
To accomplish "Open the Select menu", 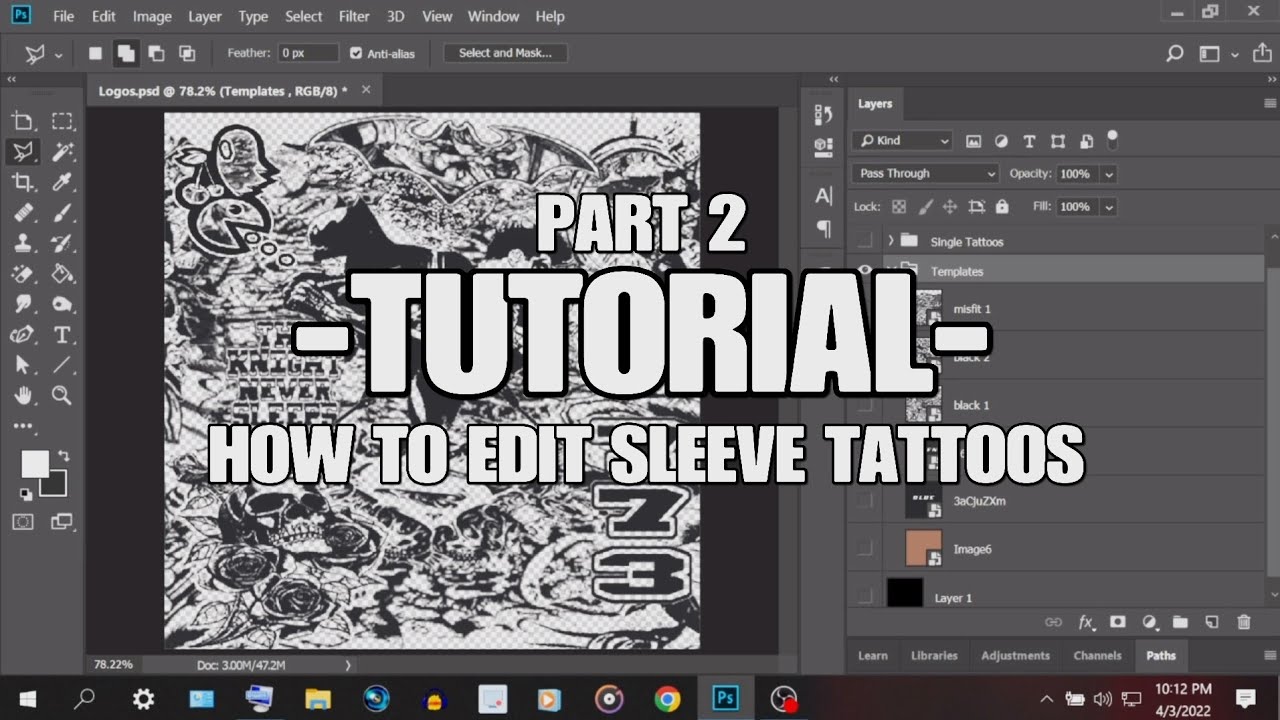I will [x=303, y=16].
